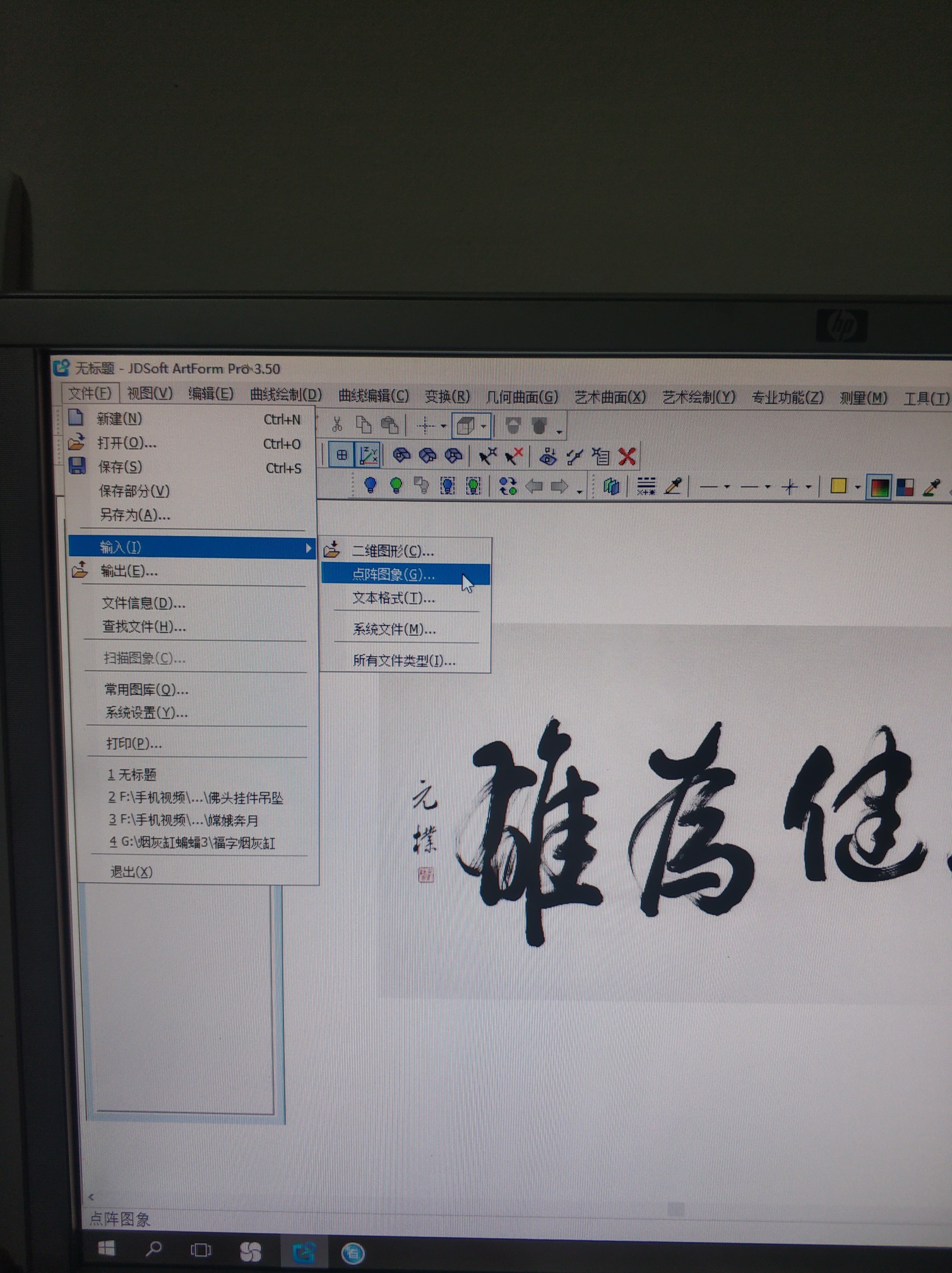
Task: Toggle the gradient color mode button
Action: (x=879, y=487)
